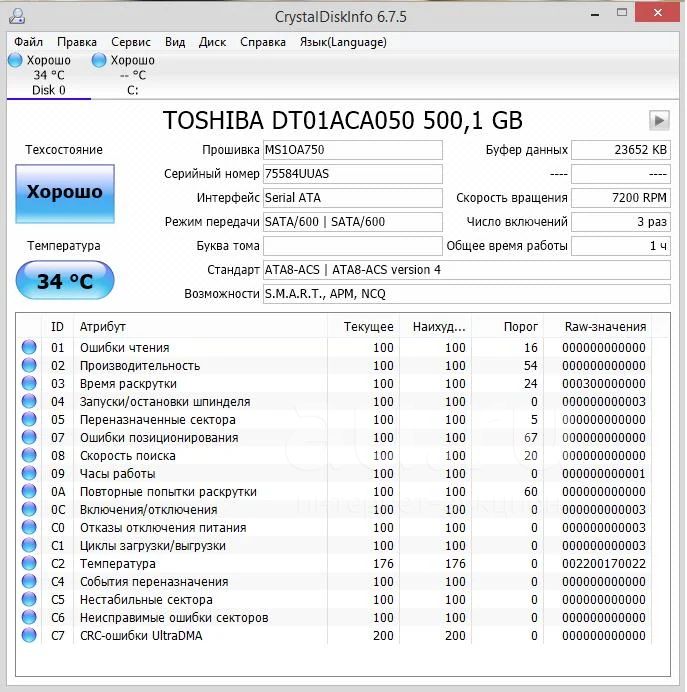This screenshot has width=687, height=692.
Task: Click status orb of Ошибки позиционирования row
Action: click(29, 437)
